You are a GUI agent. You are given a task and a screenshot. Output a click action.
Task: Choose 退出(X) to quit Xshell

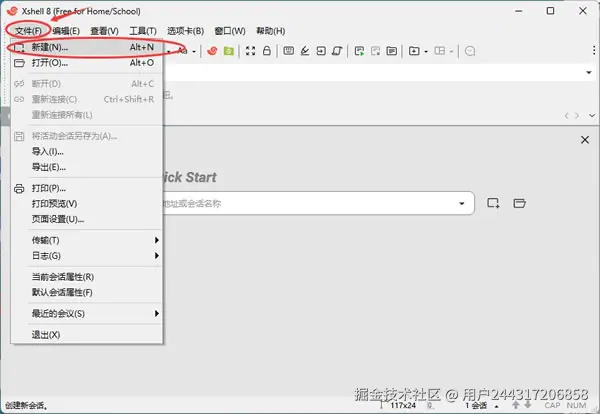click(87, 335)
